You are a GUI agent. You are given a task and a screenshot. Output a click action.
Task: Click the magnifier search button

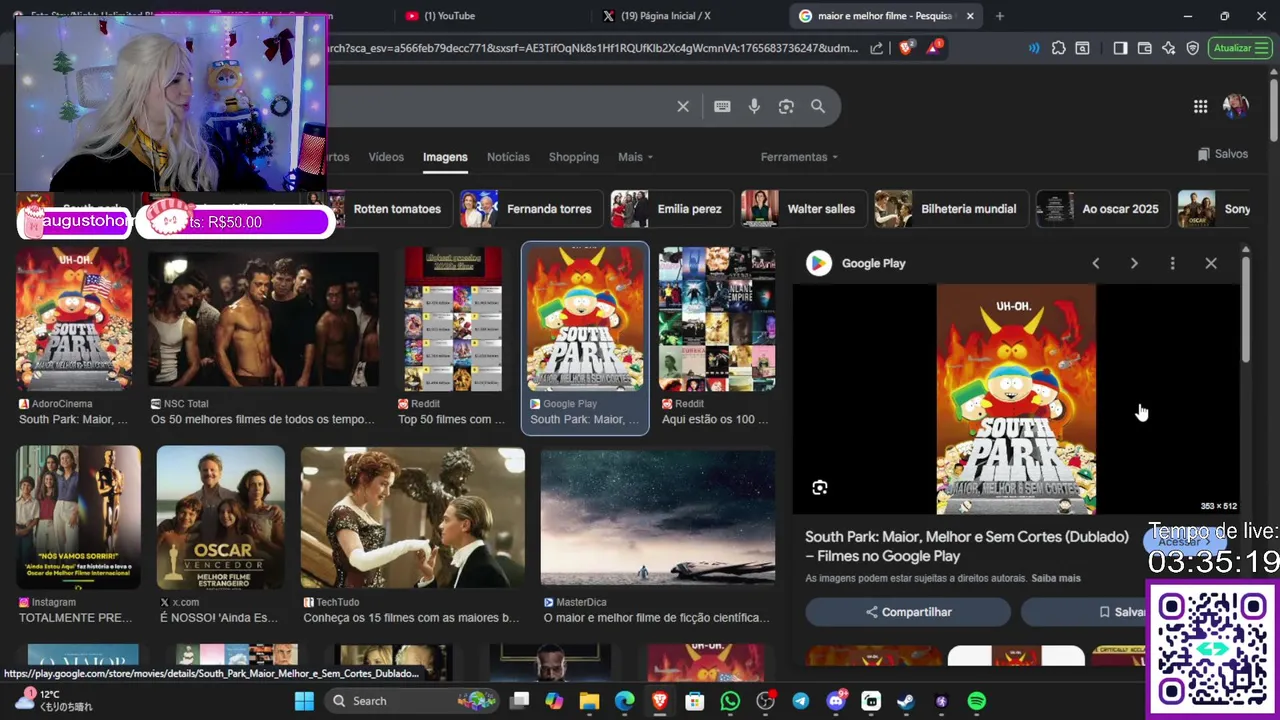pyautogui.click(x=818, y=107)
